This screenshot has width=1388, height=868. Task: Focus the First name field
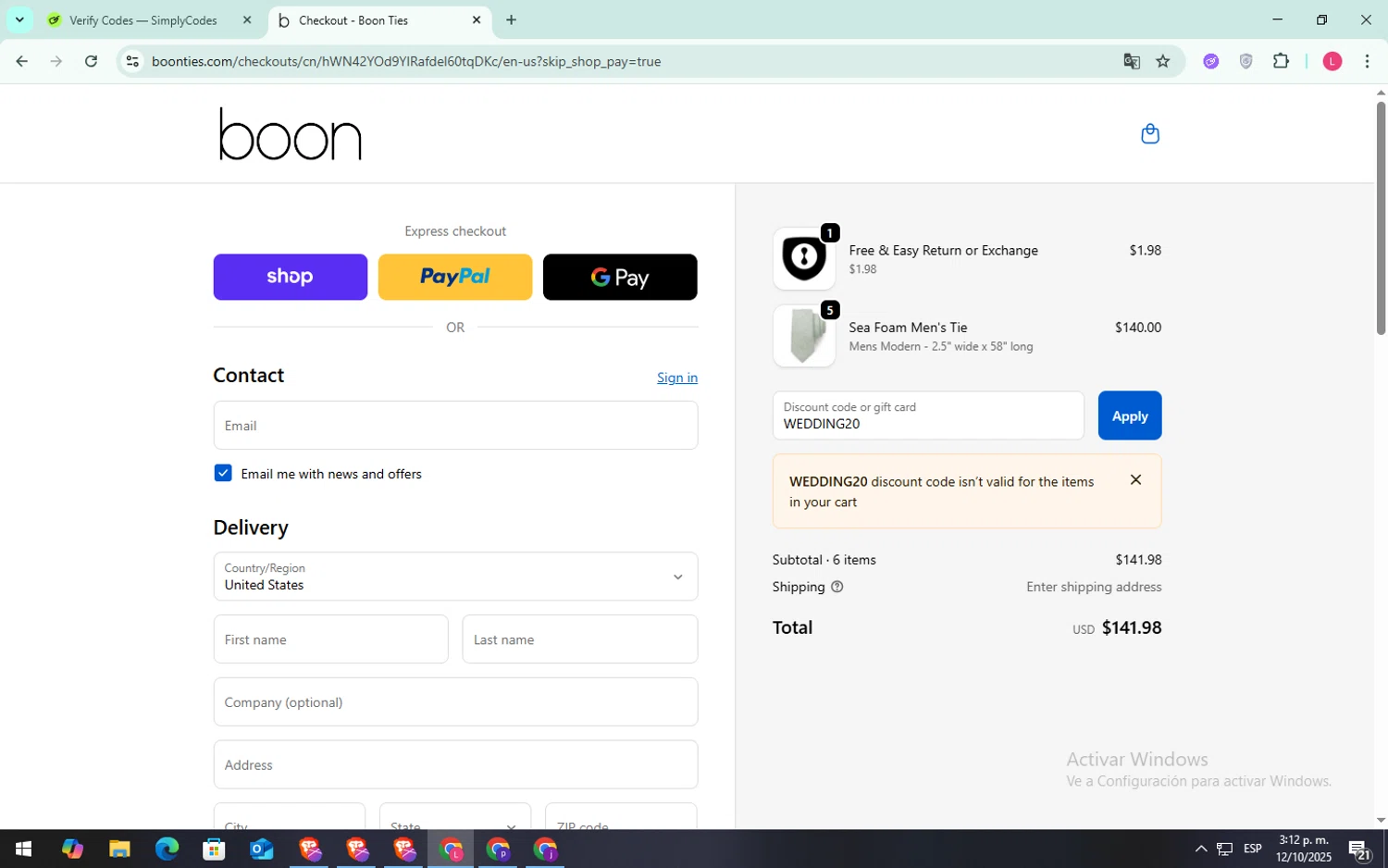coord(330,639)
